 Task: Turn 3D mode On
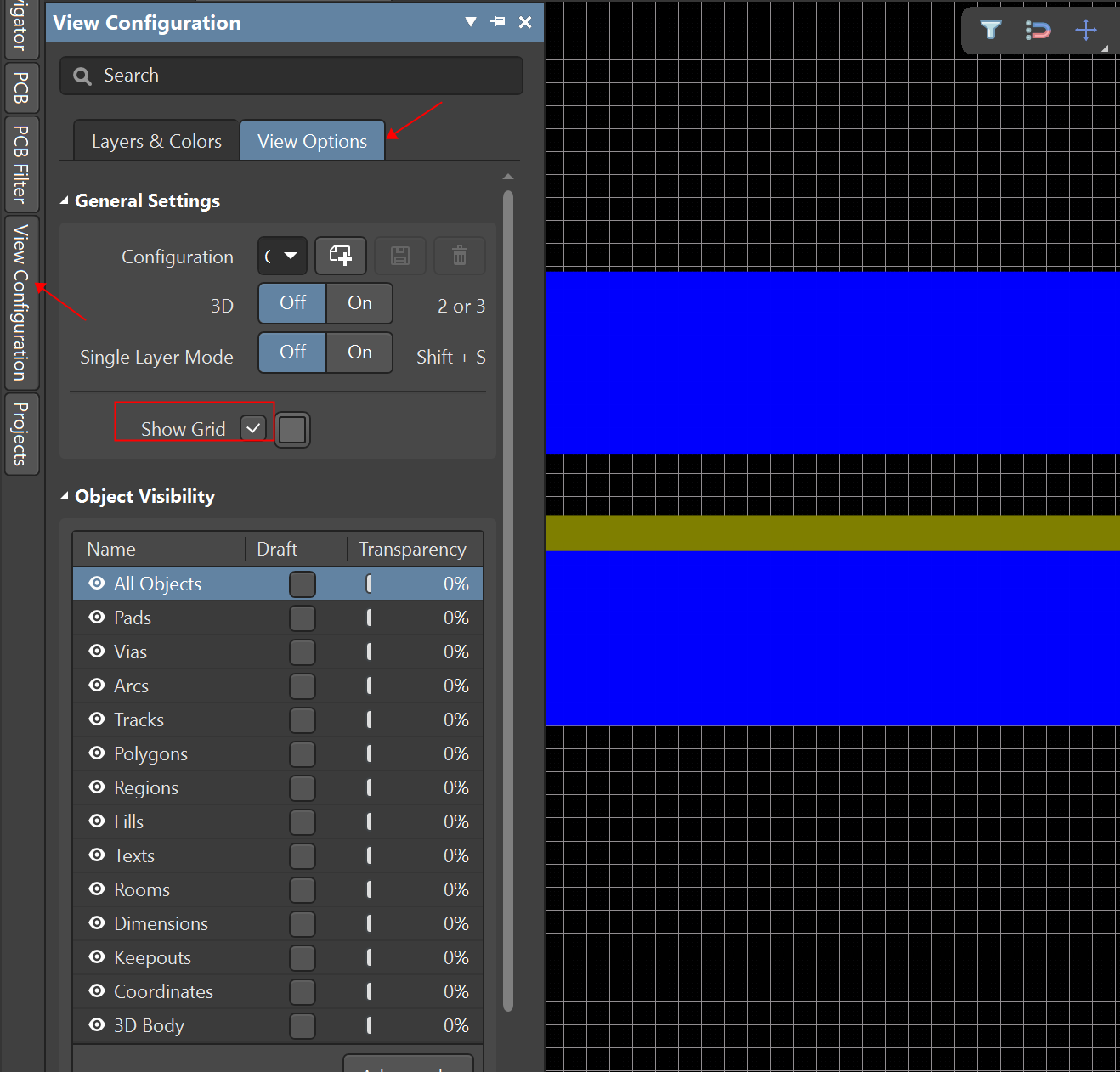[x=359, y=303]
